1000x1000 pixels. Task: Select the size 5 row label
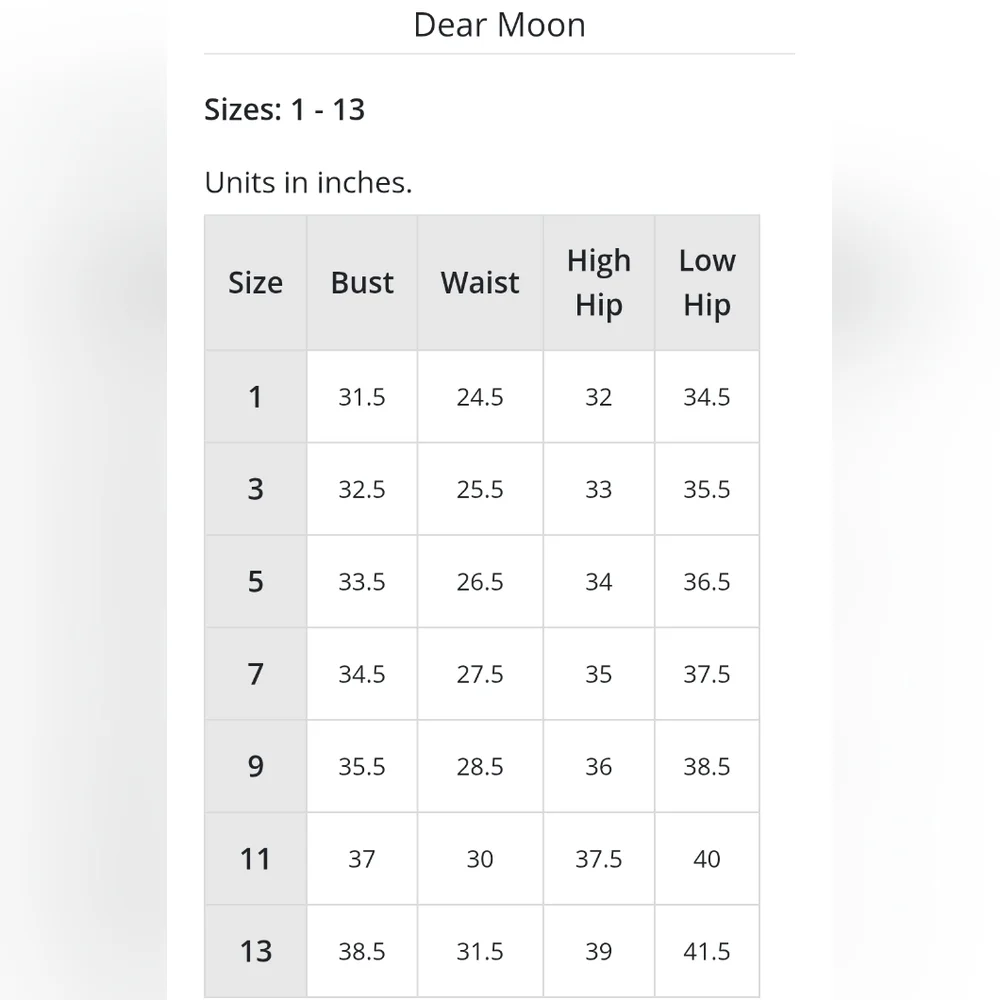tap(256, 582)
